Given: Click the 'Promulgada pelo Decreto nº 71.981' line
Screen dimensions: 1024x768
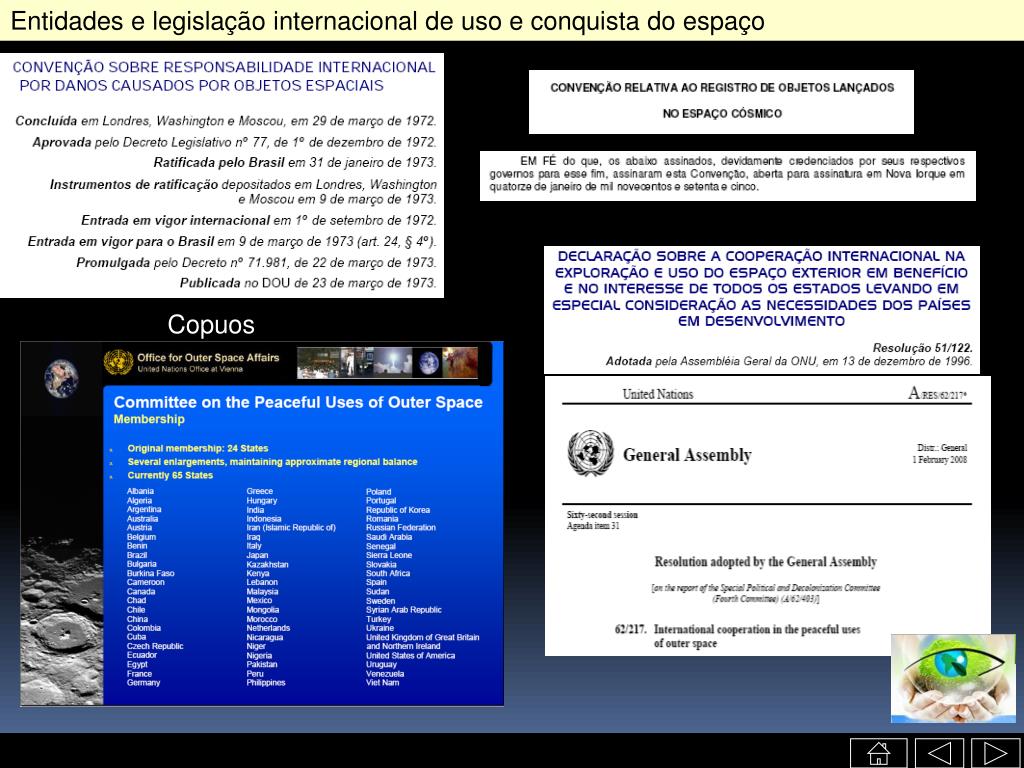Looking at the screenshot, I should [256, 263].
